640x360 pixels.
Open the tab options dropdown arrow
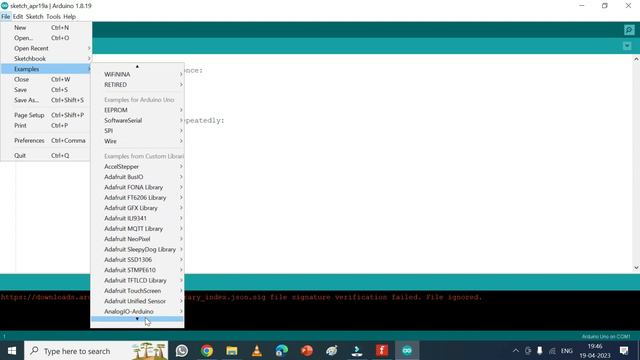pyautogui.click(x=627, y=46)
